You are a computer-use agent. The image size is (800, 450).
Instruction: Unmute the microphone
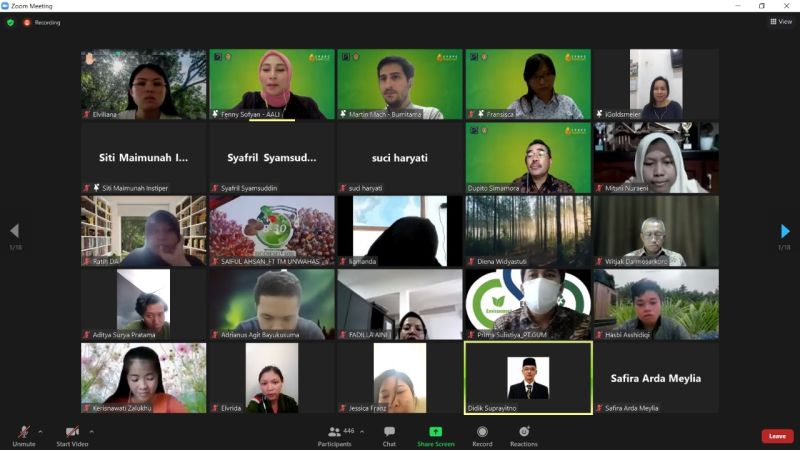coord(23,434)
